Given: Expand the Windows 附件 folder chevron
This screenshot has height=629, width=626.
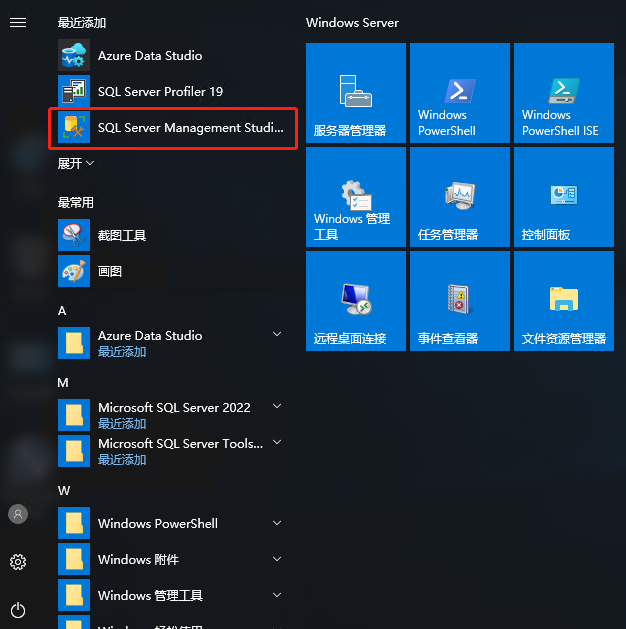Looking at the screenshot, I should pyautogui.click(x=277, y=559).
